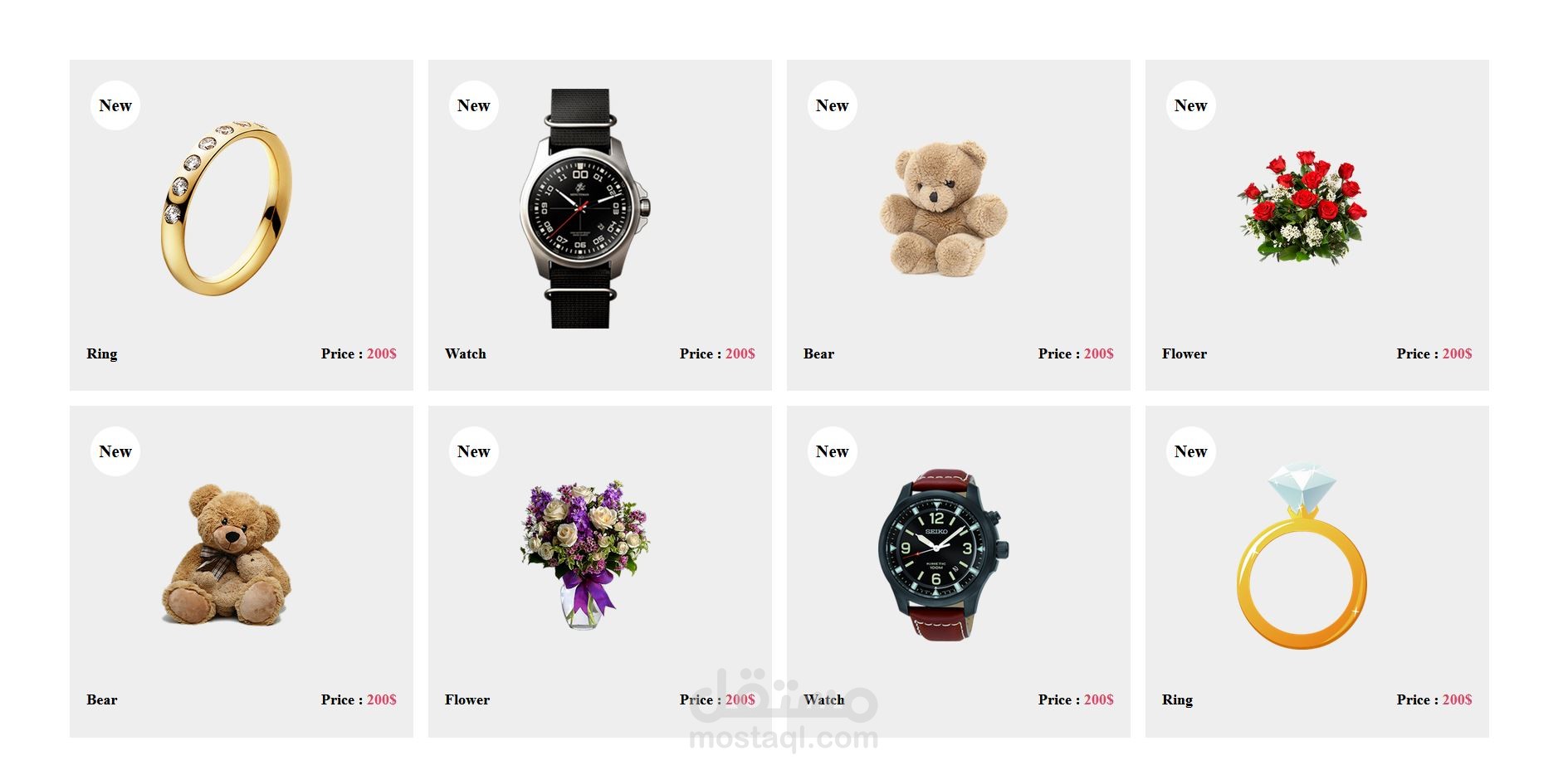Screen dimensions: 1568x770
Task: Click the New badge on Seiko watch card
Action: click(833, 451)
